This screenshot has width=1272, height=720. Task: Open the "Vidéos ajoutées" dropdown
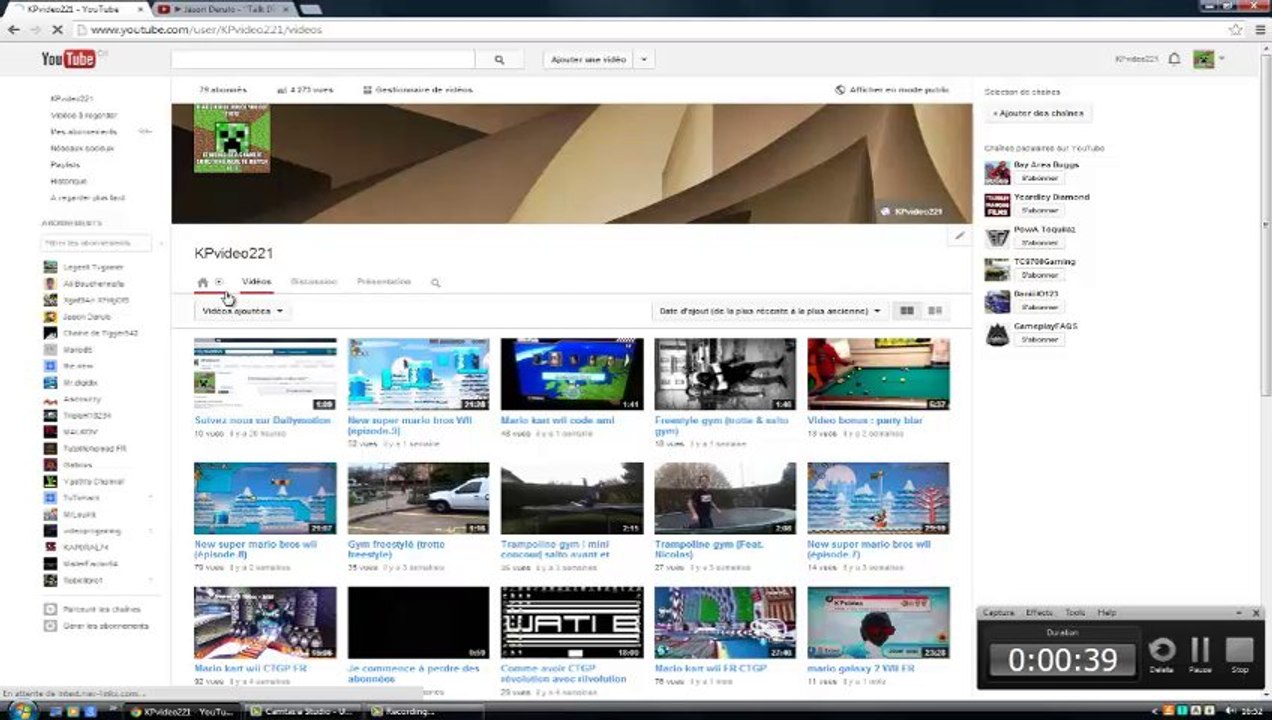click(243, 311)
